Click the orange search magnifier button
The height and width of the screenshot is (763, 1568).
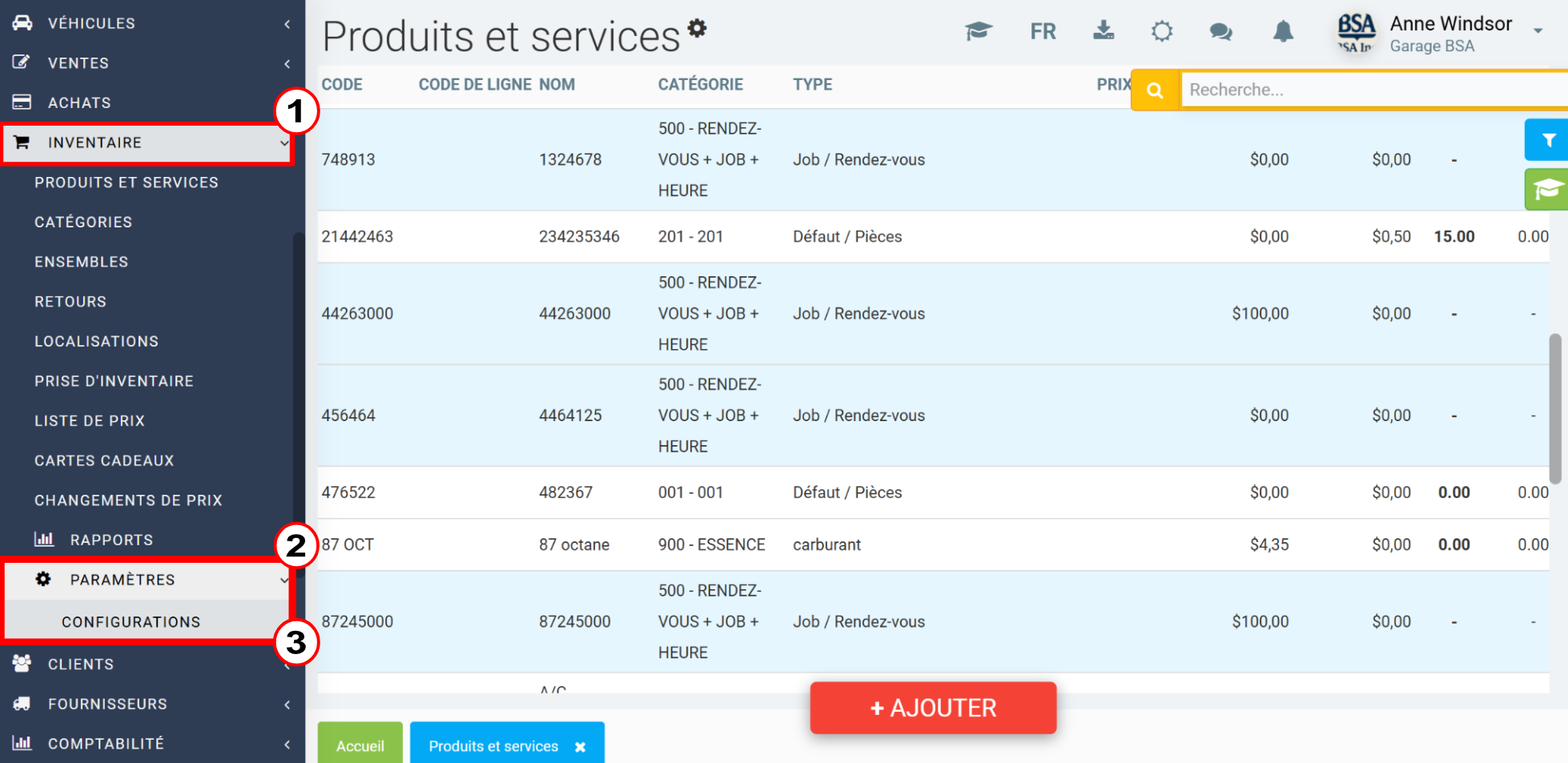coord(1155,90)
